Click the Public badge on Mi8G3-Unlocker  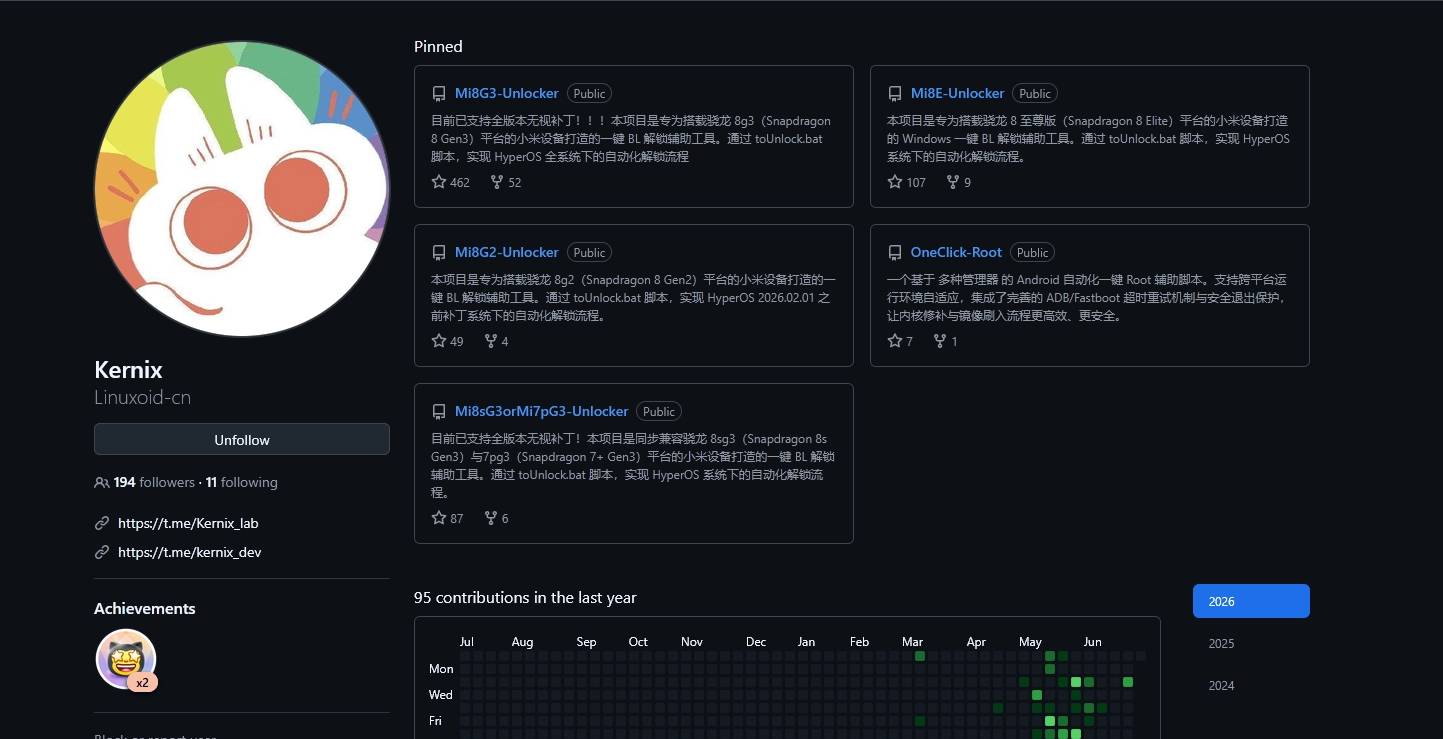[x=589, y=94]
